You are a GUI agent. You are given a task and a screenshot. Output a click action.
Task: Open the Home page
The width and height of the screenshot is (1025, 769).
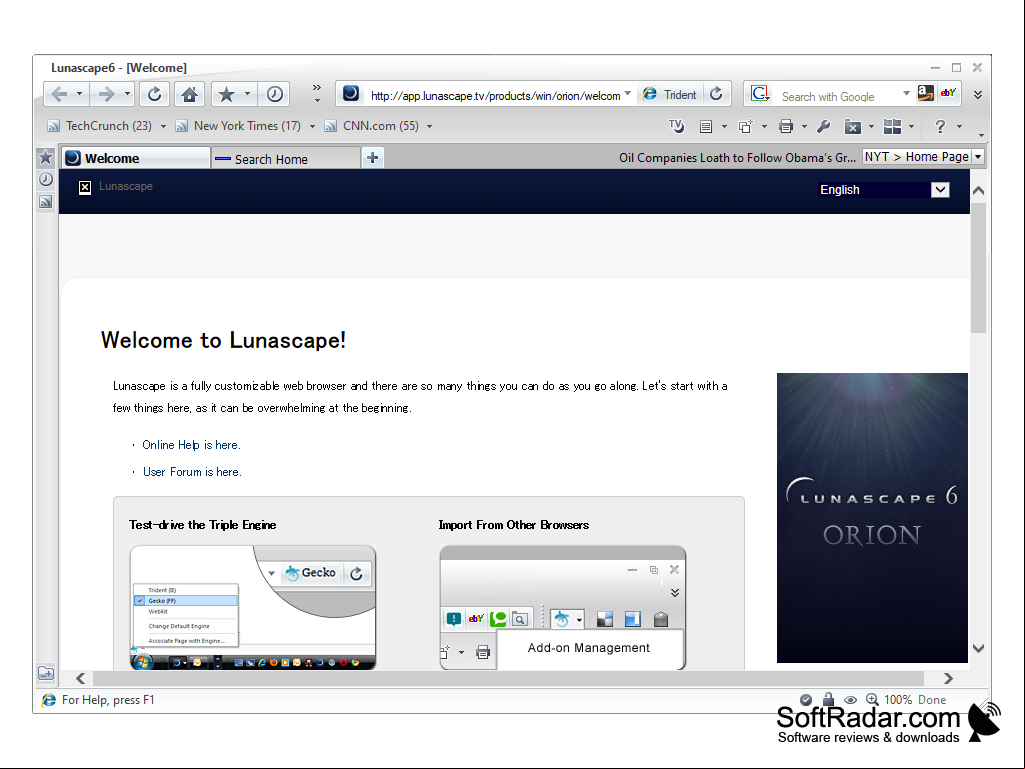[190, 94]
